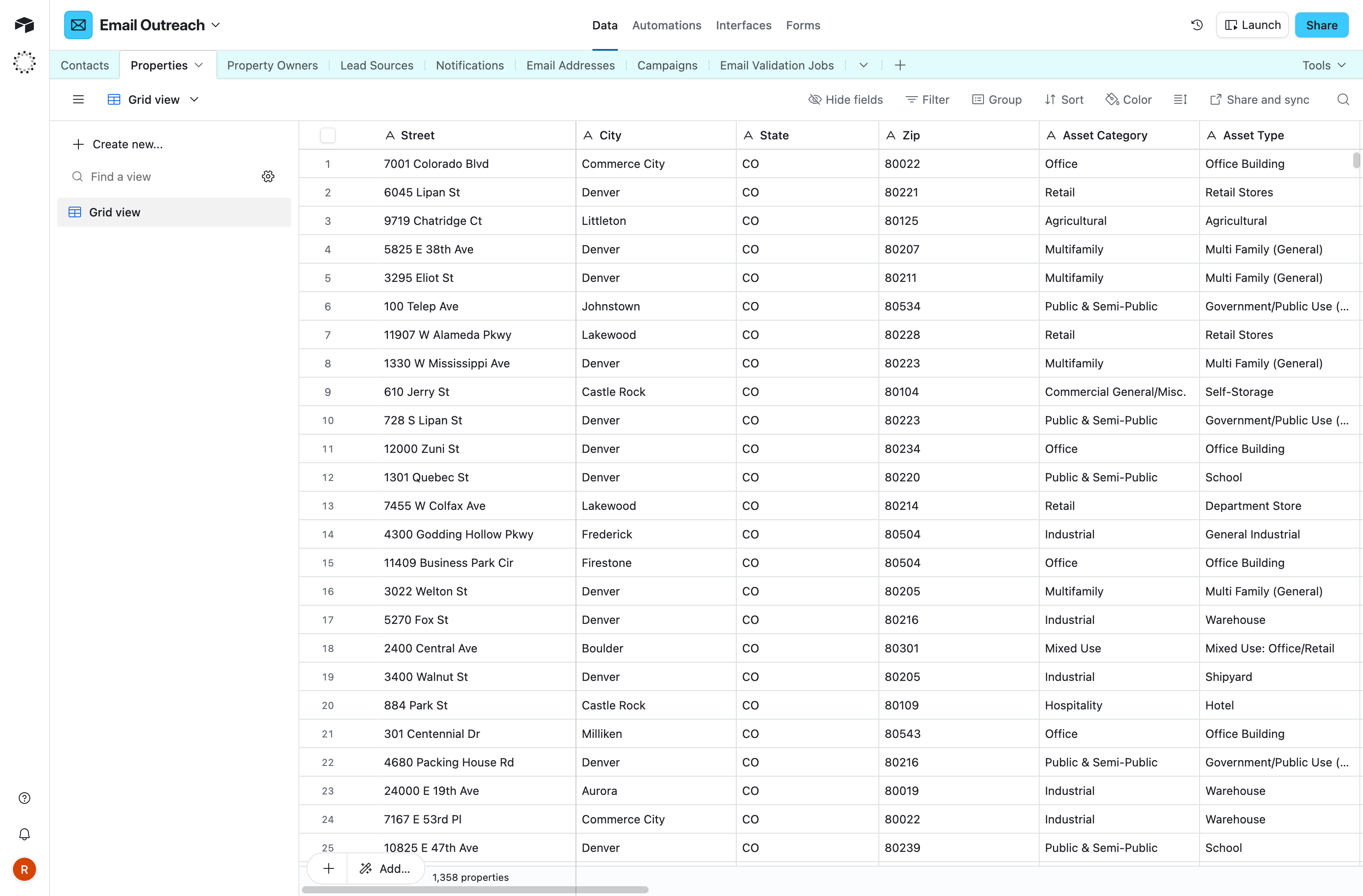Open search within the grid view
Screen dimensions: 1363x896
1343,99
